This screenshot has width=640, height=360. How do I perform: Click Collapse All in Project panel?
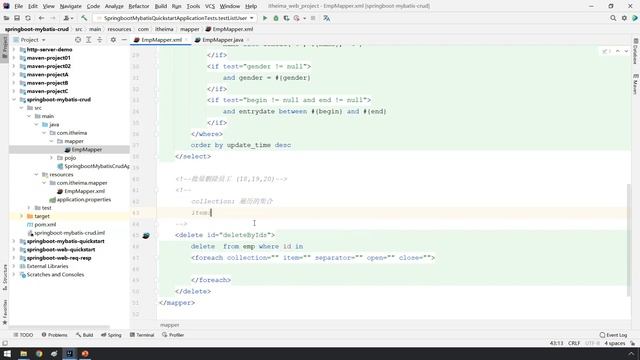[100, 40]
